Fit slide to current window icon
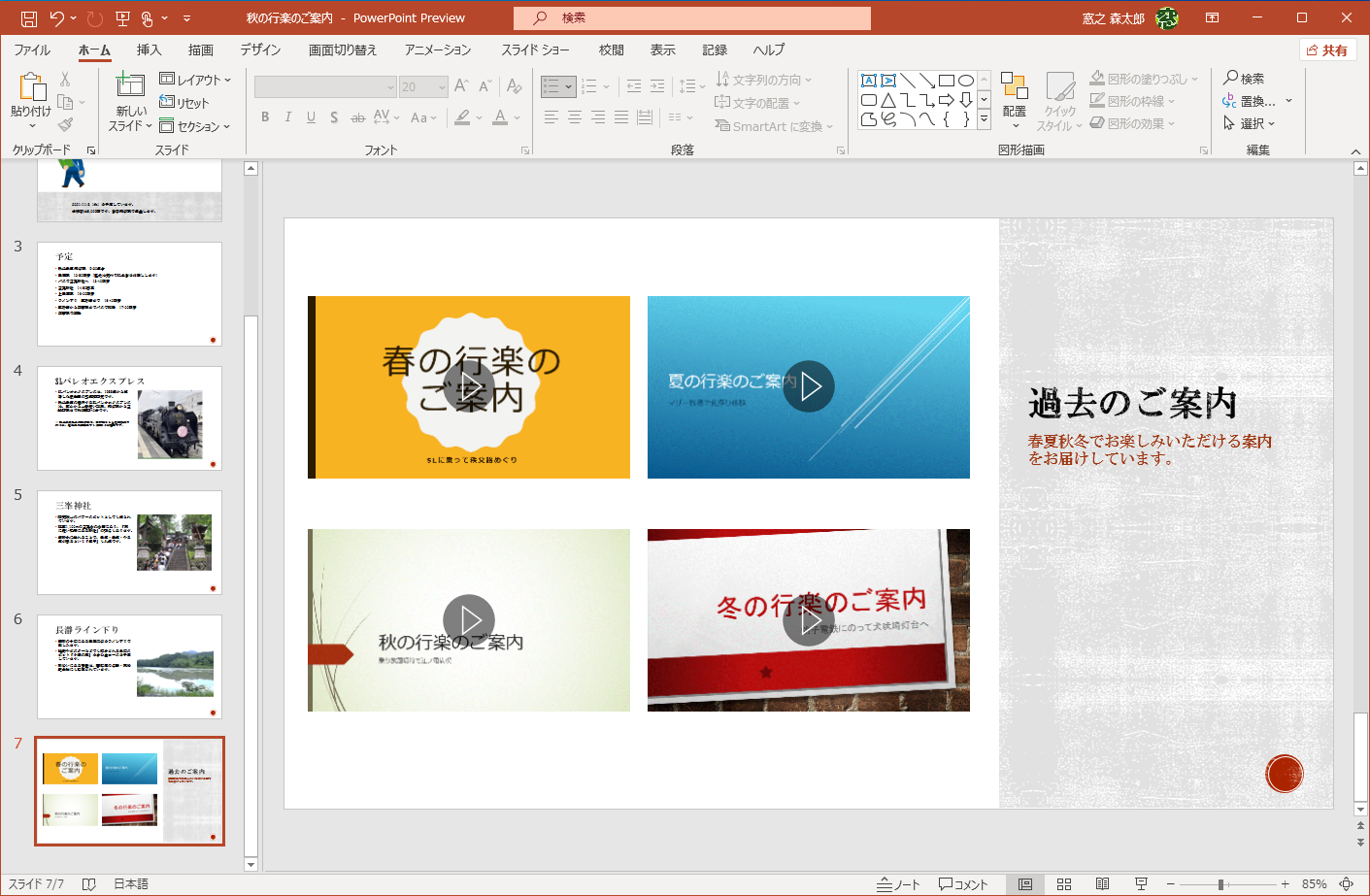This screenshot has width=1370, height=896. click(1347, 884)
